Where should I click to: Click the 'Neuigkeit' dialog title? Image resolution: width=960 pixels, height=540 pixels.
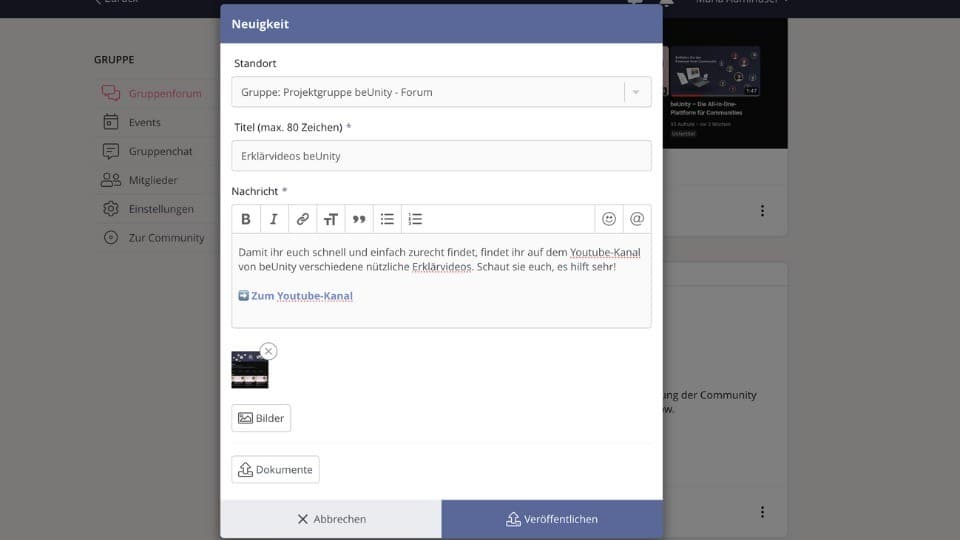click(x=260, y=24)
